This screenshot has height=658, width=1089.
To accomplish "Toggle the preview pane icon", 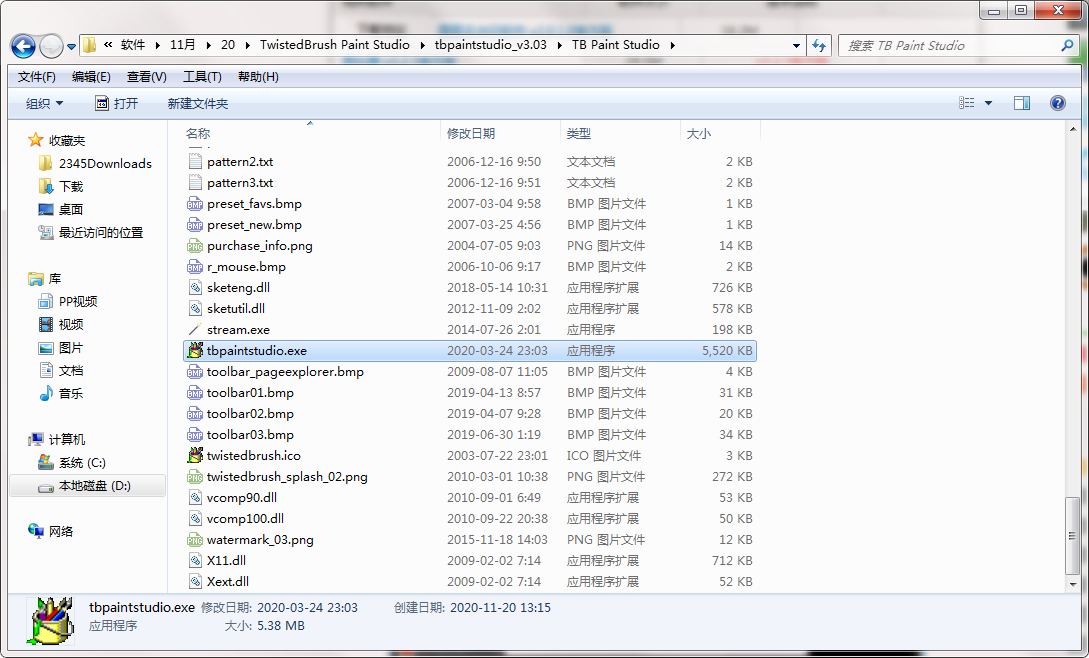I will (1022, 103).
